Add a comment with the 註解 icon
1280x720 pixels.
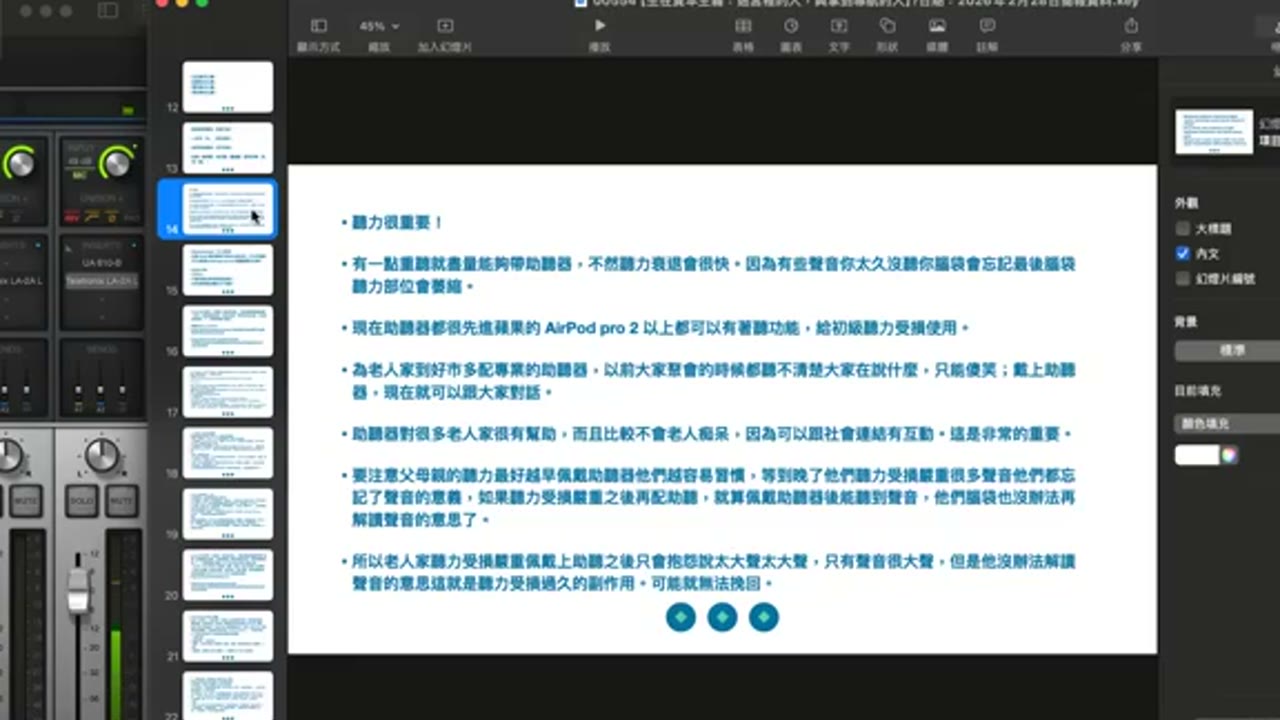tap(987, 26)
